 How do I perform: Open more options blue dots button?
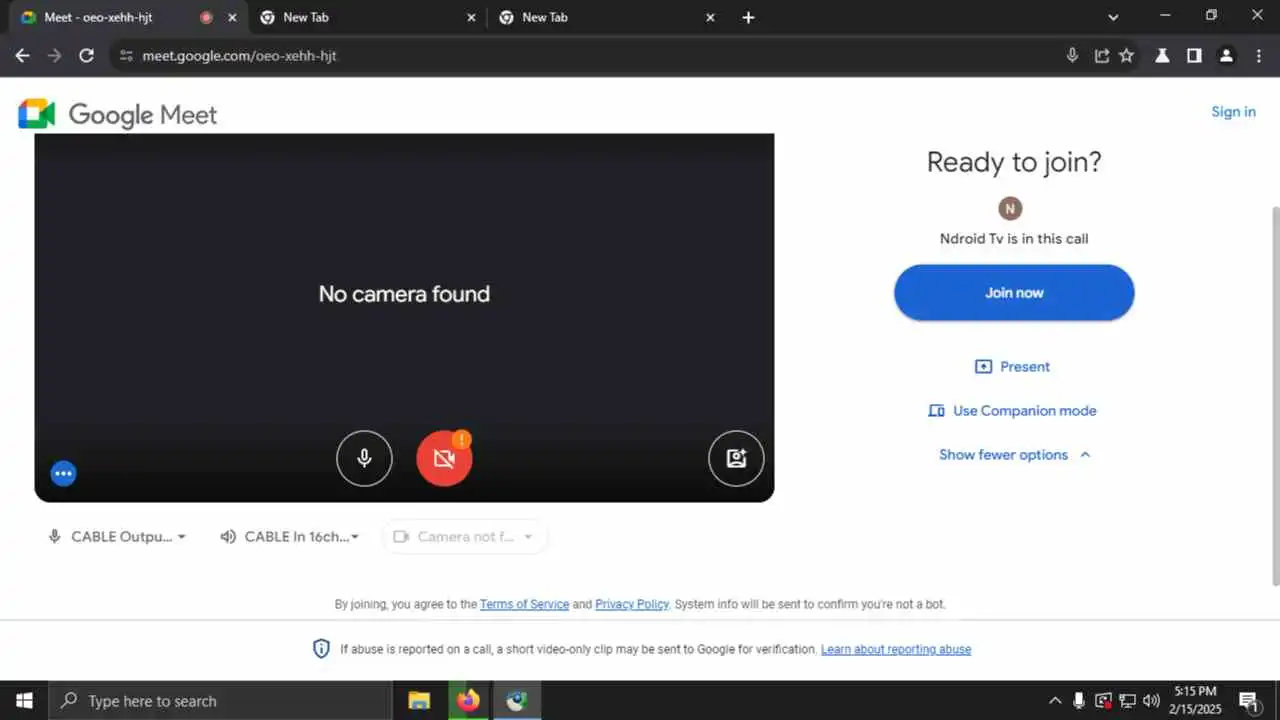tap(64, 473)
